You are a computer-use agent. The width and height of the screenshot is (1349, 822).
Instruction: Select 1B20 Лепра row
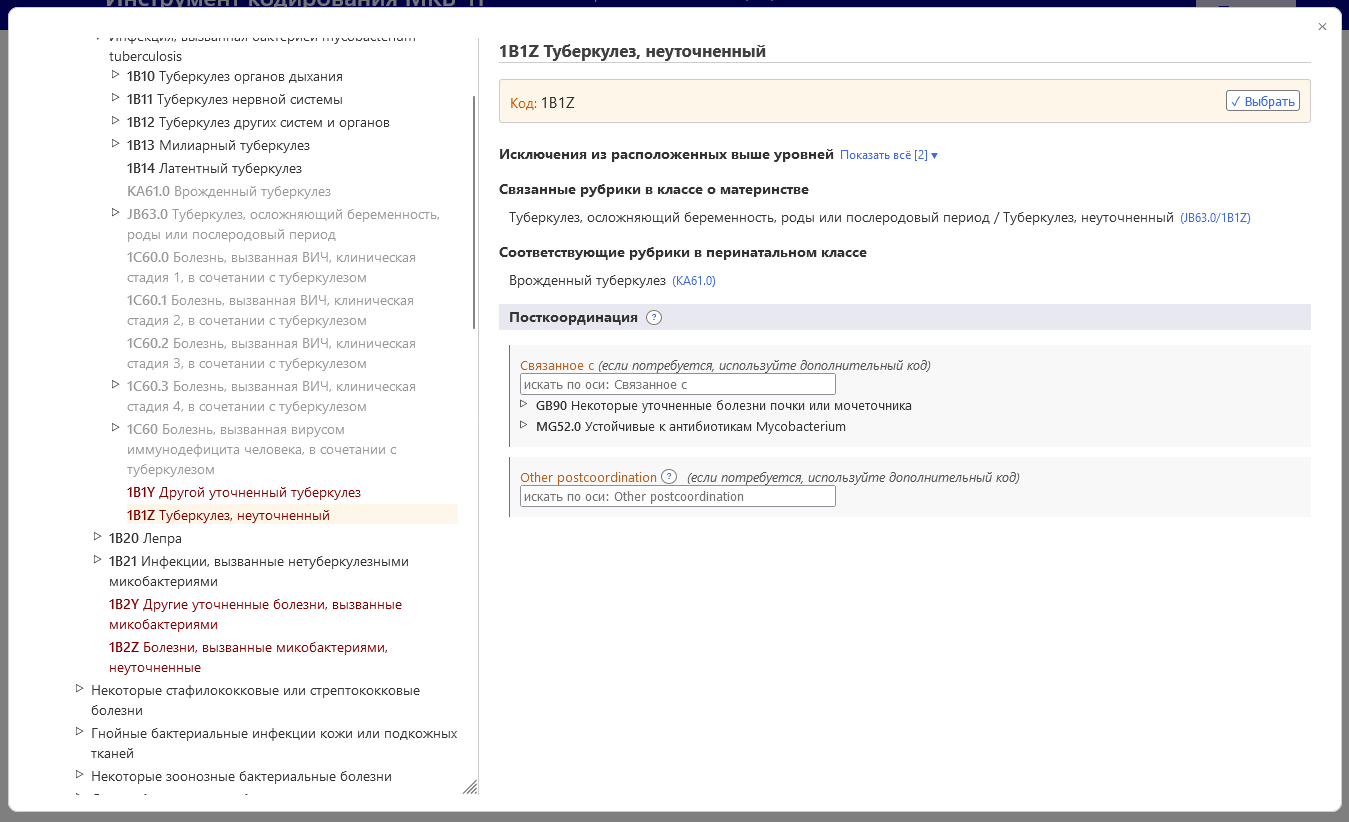145,538
